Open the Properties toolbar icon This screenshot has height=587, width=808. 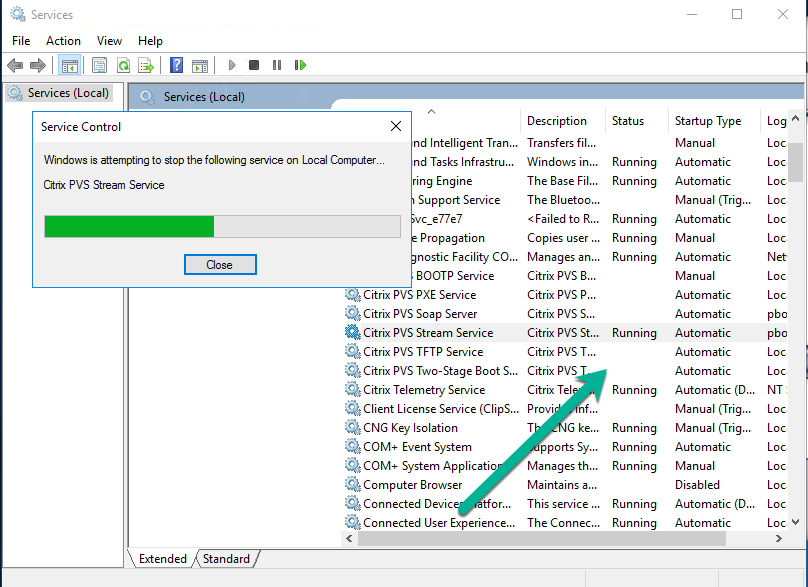coord(99,65)
